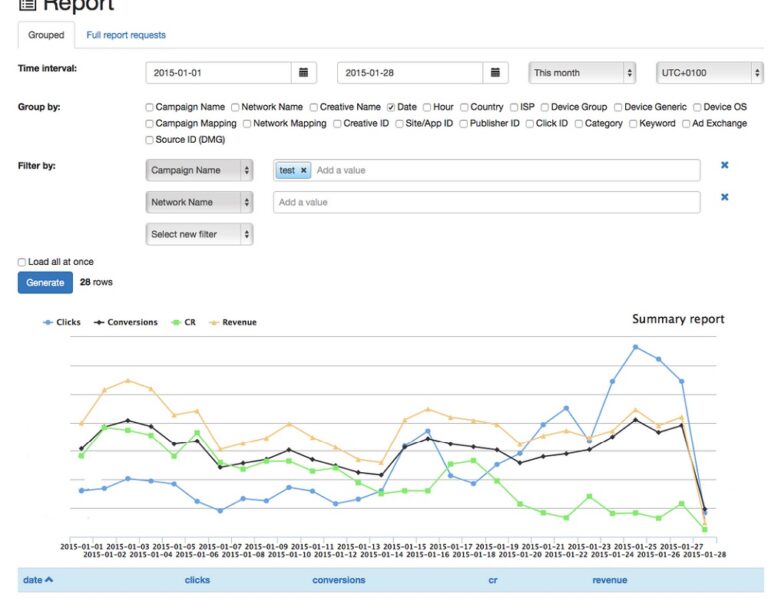Image resolution: width=768 pixels, height=598 pixels.
Task: Toggle Conversions series in chart legend
Action: tap(126, 322)
